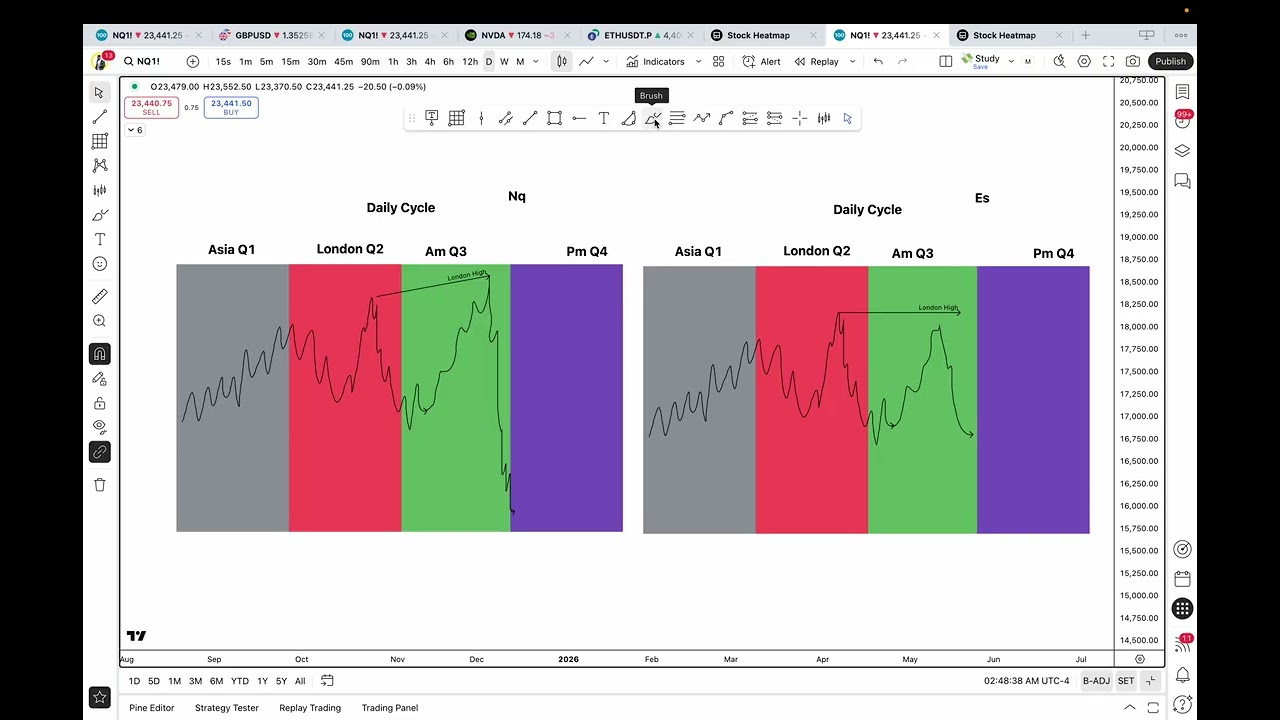Open Trading Panel at bottom
The image size is (1280, 720).
pos(390,708)
